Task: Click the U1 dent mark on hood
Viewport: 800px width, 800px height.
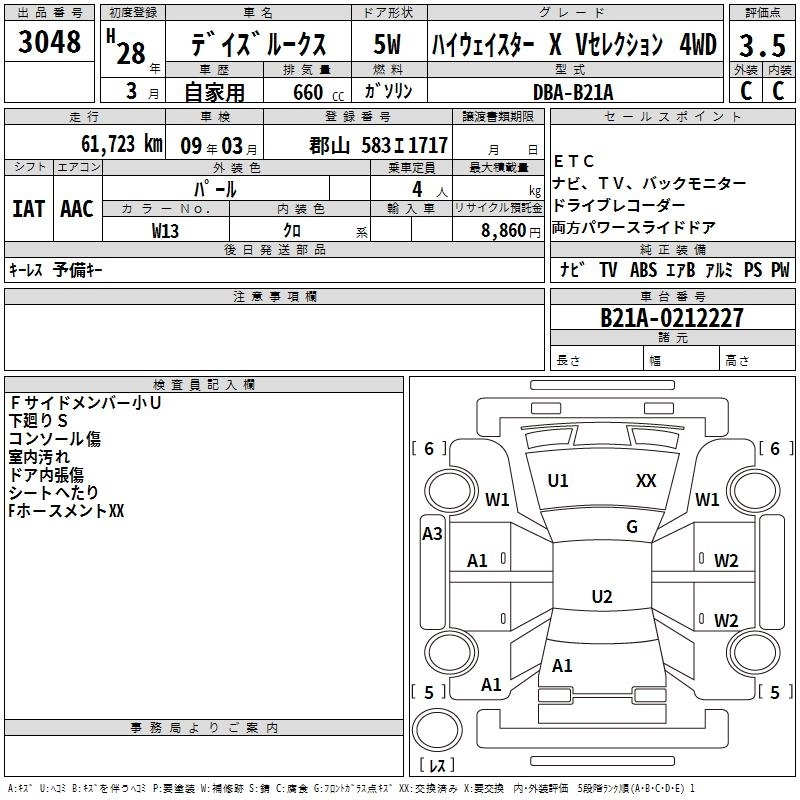Action: pos(558,481)
